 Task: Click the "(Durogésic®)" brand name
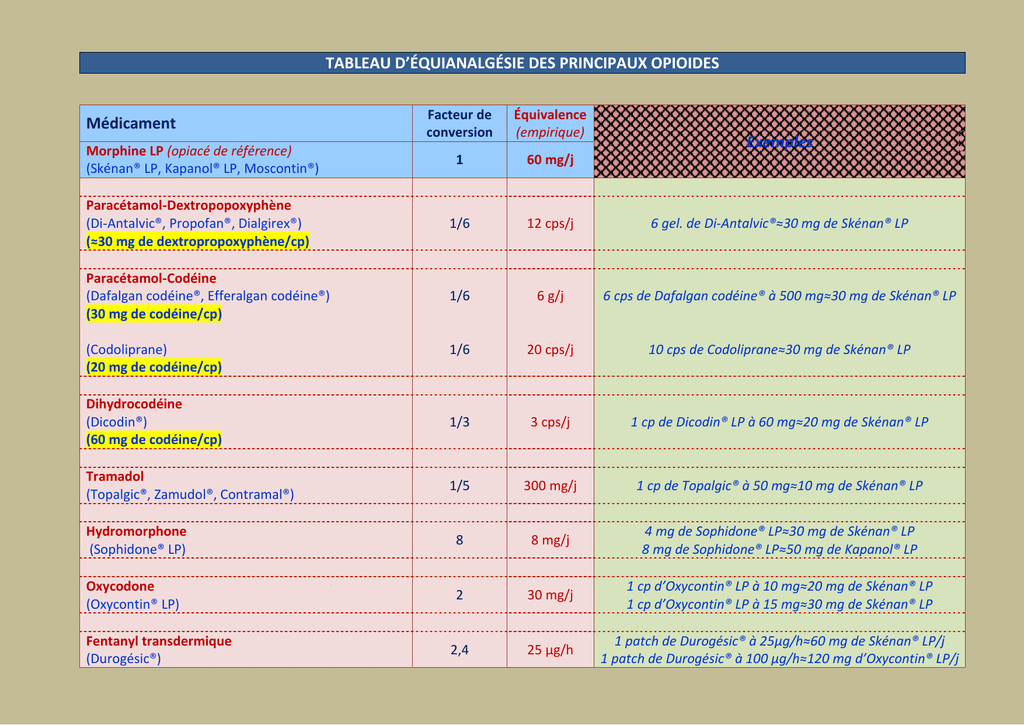point(123,658)
